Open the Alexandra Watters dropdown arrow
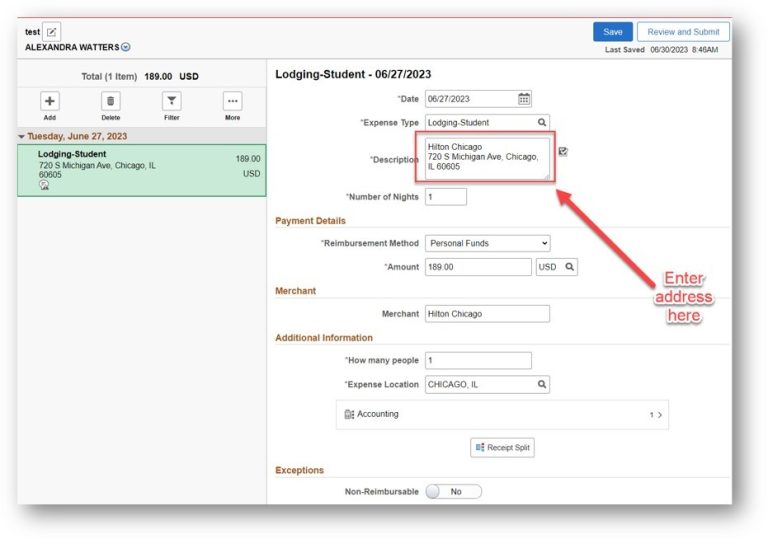Image resolution: width=768 pixels, height=539 pixels. 126,47
